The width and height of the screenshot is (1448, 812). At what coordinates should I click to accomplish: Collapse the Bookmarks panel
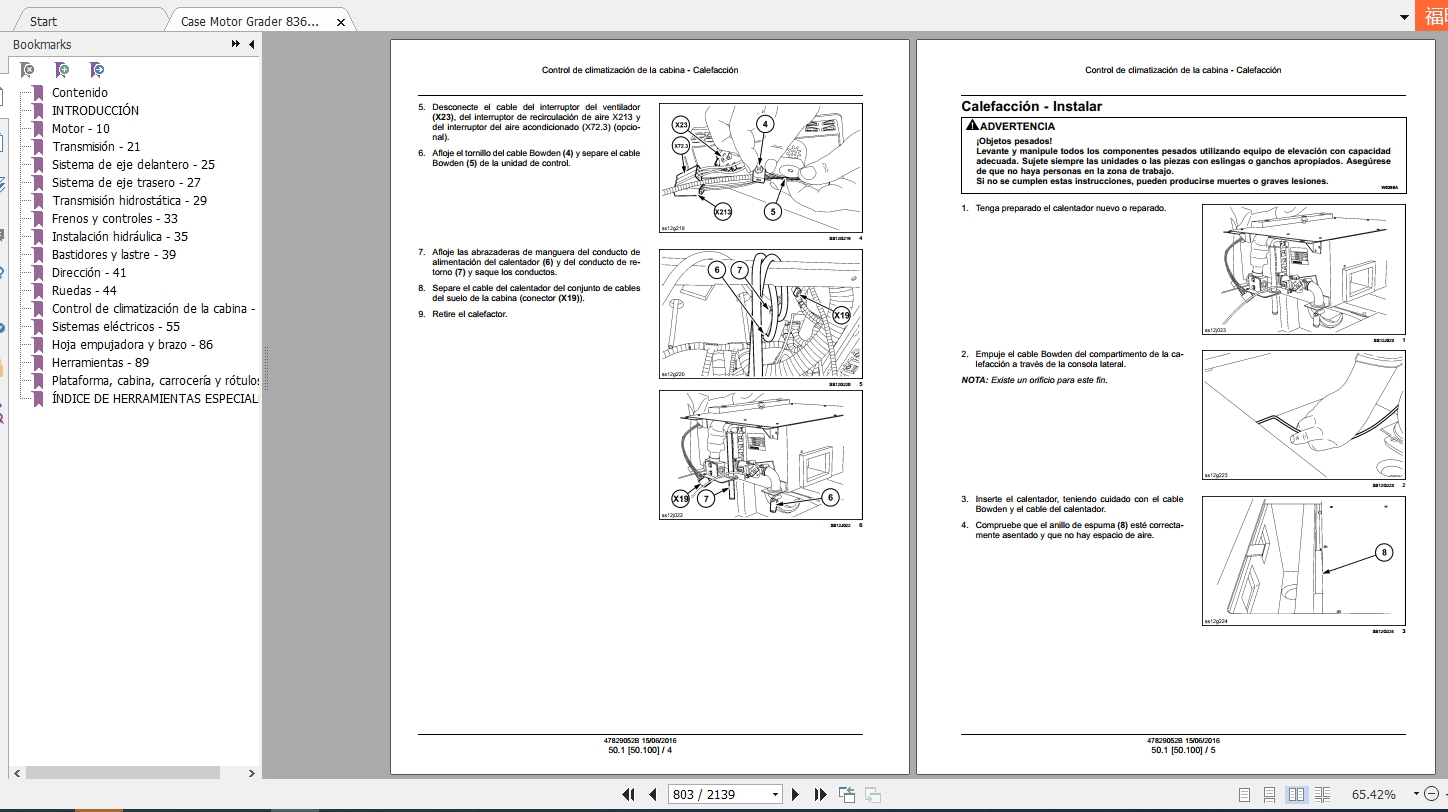click(x=251, y=44)
